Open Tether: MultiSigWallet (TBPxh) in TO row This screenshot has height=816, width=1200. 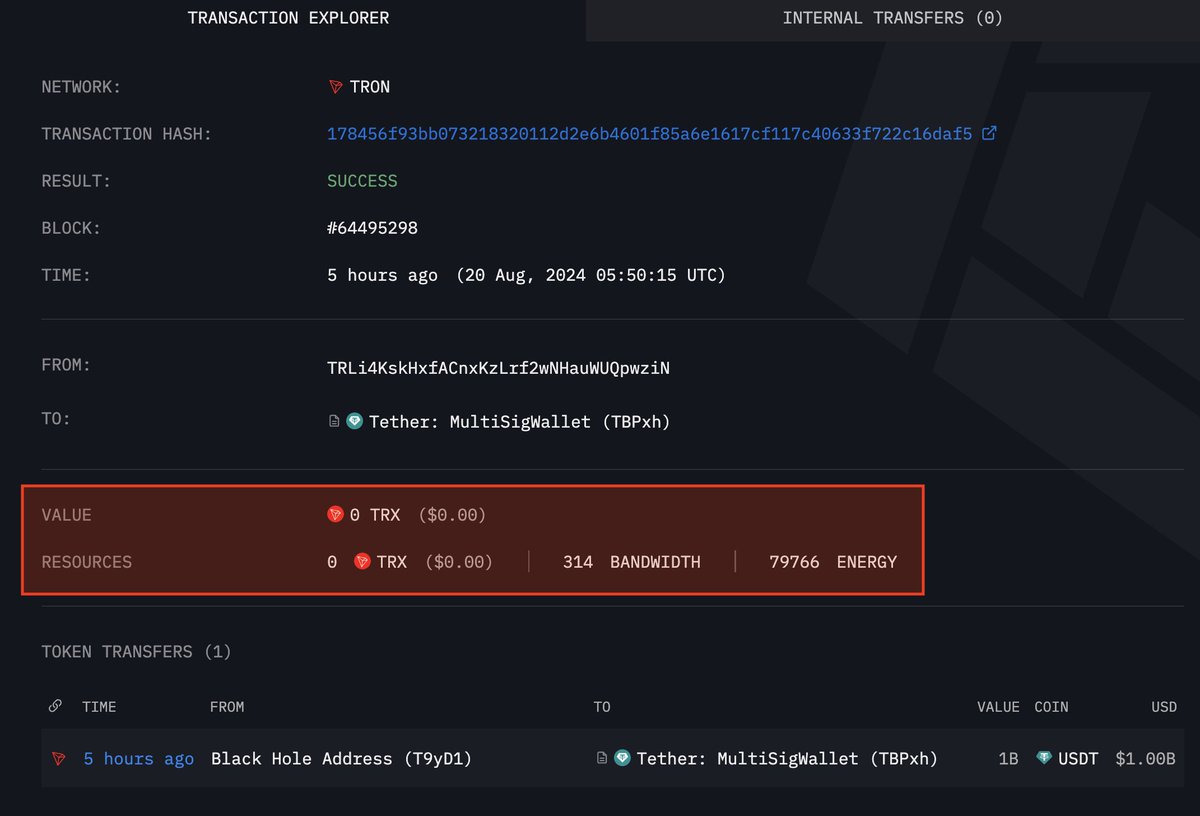(520, 422)
